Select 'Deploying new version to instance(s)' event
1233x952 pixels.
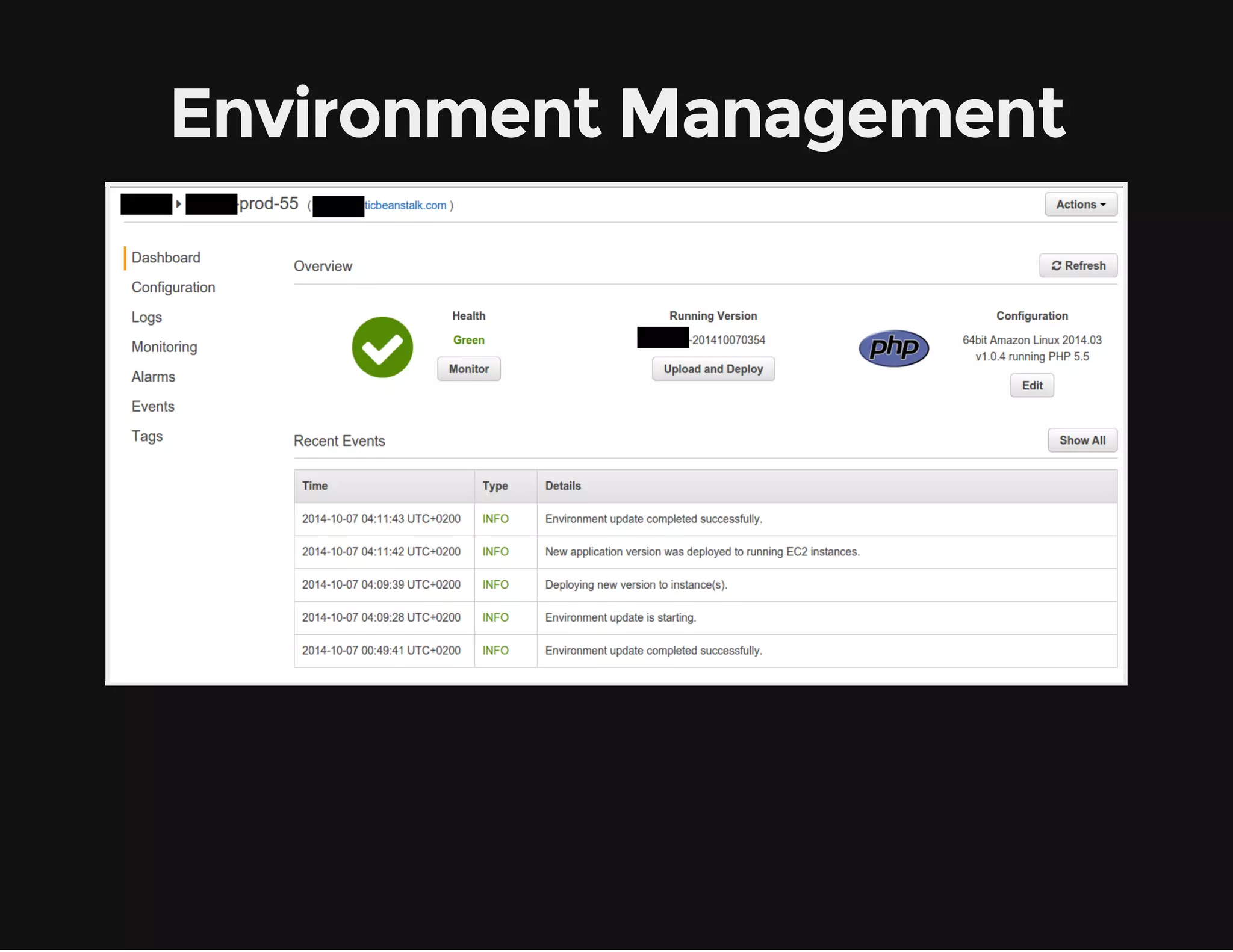point(636,585)
